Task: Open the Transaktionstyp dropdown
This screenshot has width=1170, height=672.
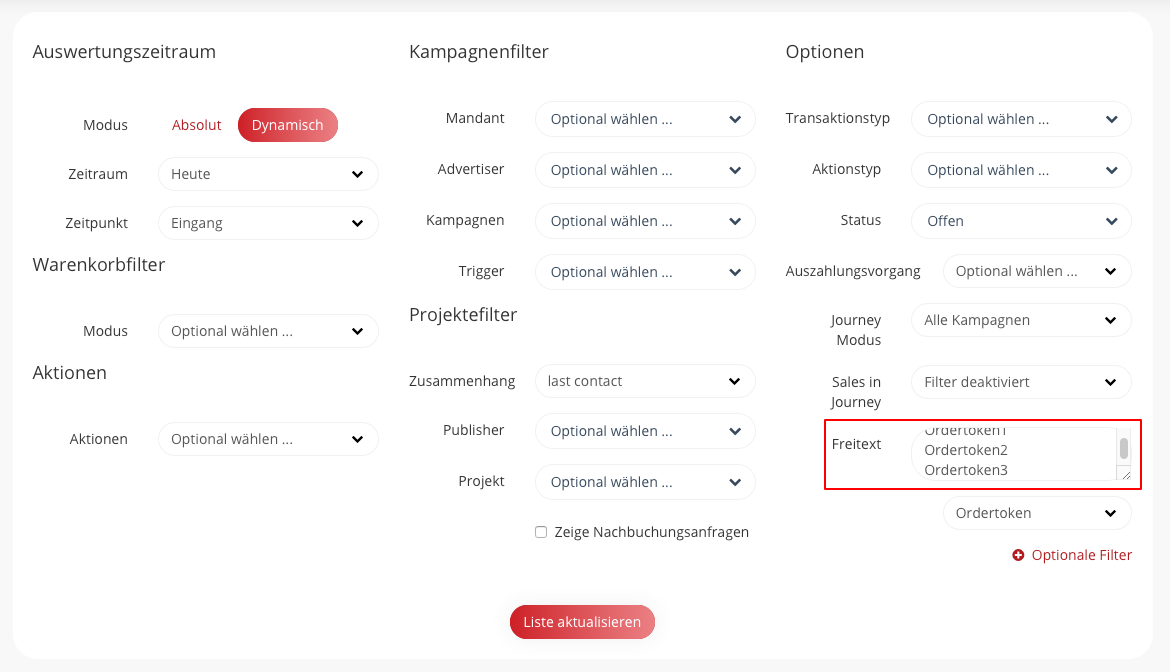Action: tap(1021, 119)
